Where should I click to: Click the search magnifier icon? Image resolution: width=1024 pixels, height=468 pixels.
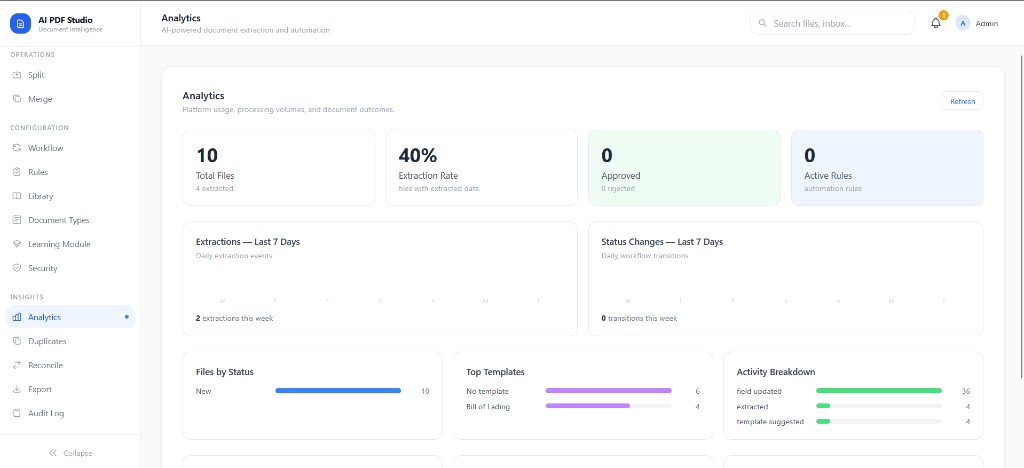click(x=762, y=23)
